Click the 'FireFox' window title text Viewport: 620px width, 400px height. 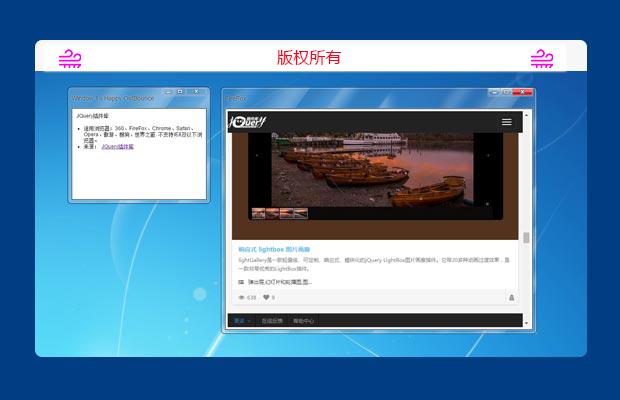236,98
